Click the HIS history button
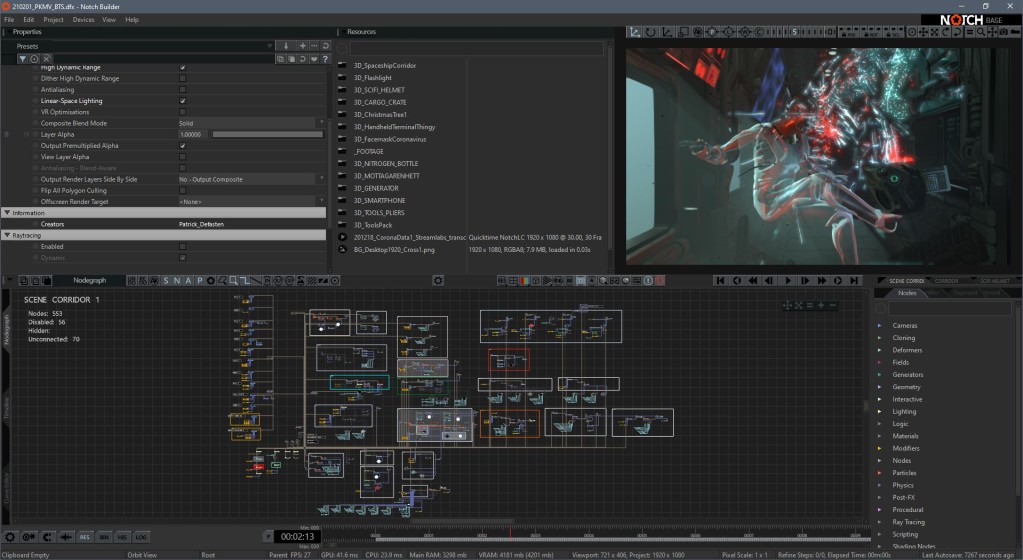 click(x=122, y=537)
